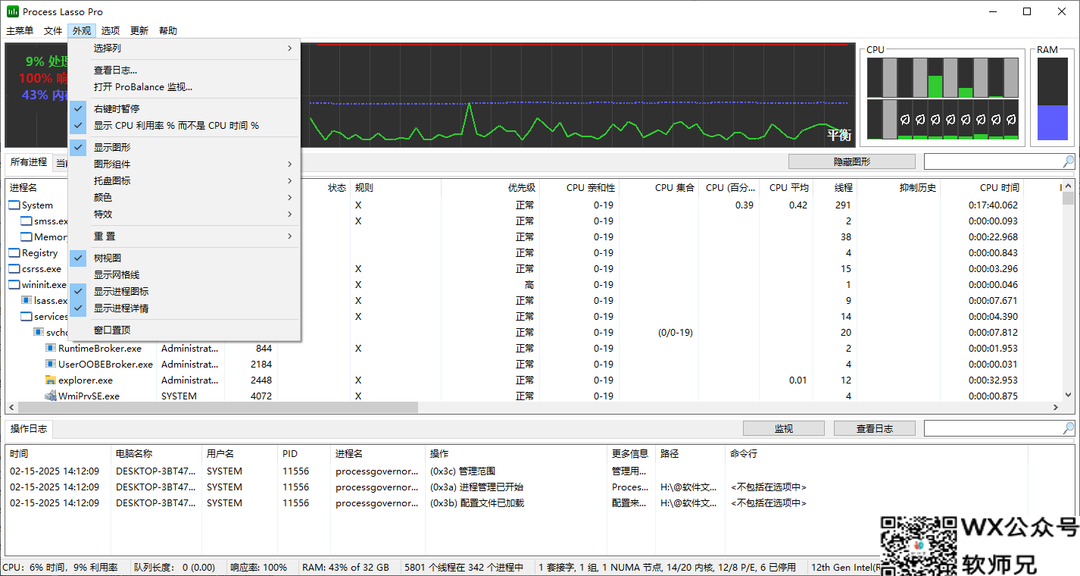This screenshot has height=576, width=1080.
Task: Open the 帮助 menu
Action: tap(168, 30)
